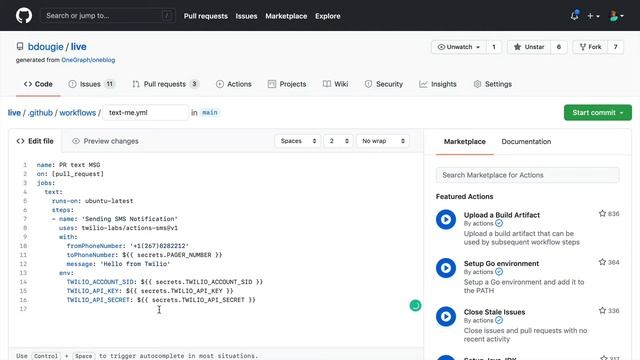Open Issues in top navigation

point(246,16)
